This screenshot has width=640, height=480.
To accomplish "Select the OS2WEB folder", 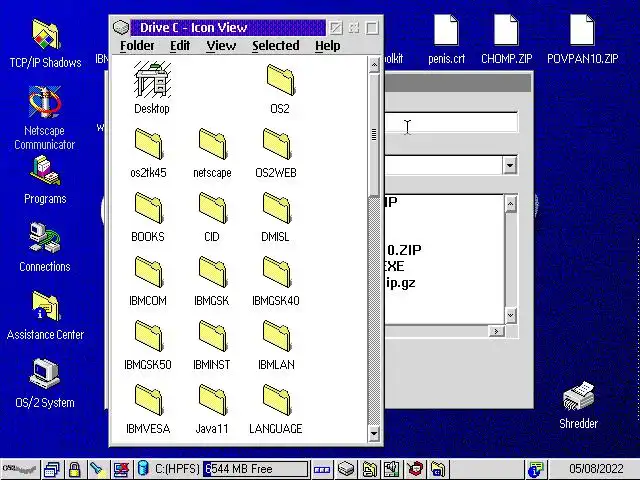I will [276, 144].
